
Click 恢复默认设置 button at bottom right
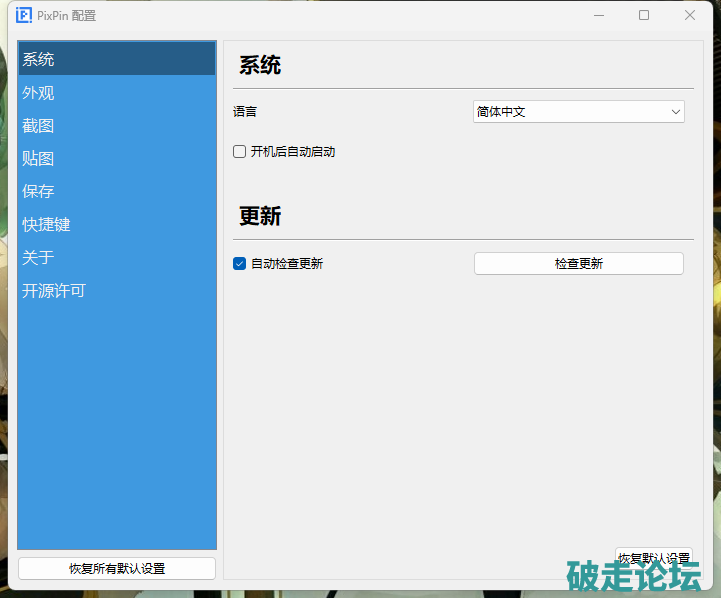(x=653, y=558)
